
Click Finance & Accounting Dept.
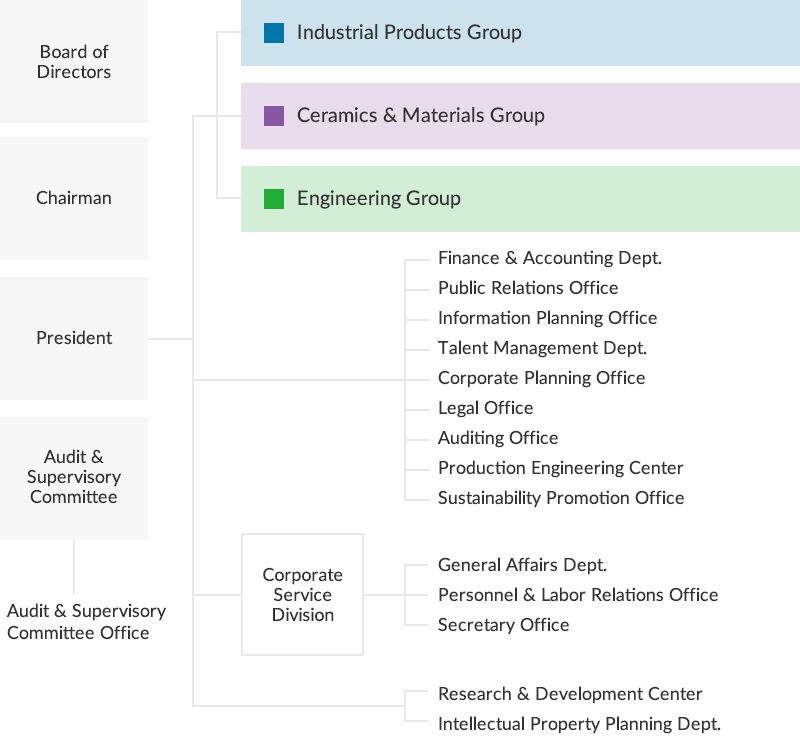(550, 258)
